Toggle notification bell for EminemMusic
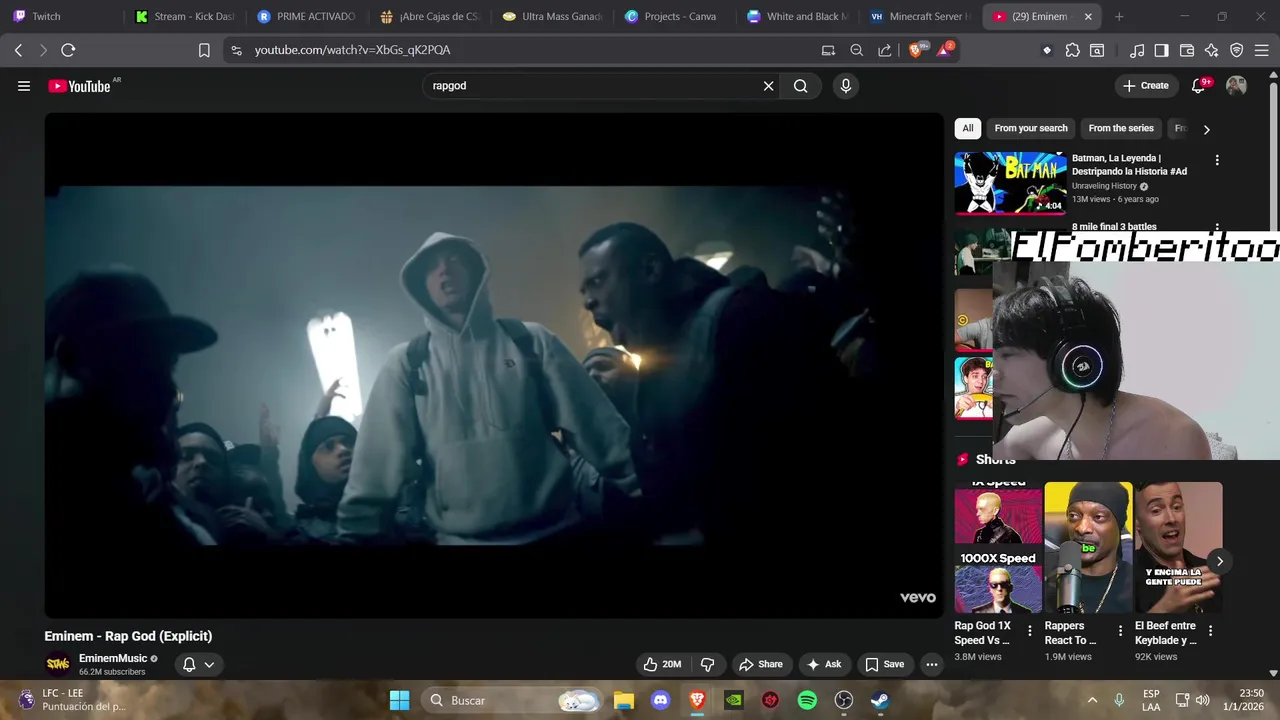This screenshot has width=1280, height=720. (189, 664)
